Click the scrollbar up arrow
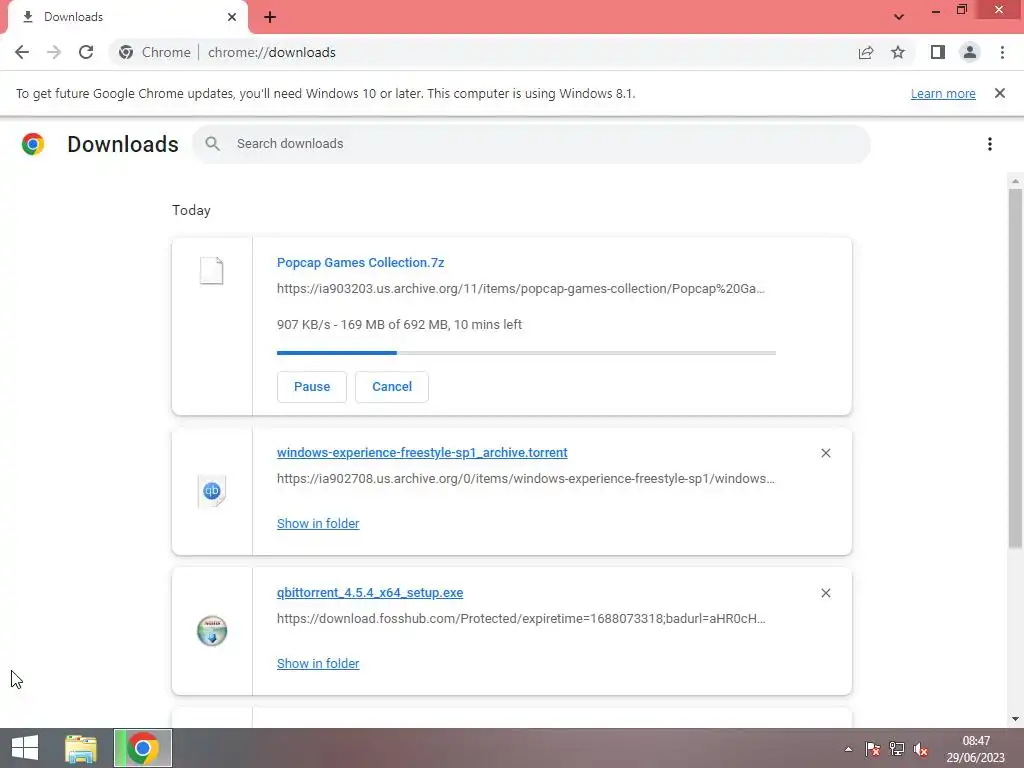 (x=1015, y=181)
